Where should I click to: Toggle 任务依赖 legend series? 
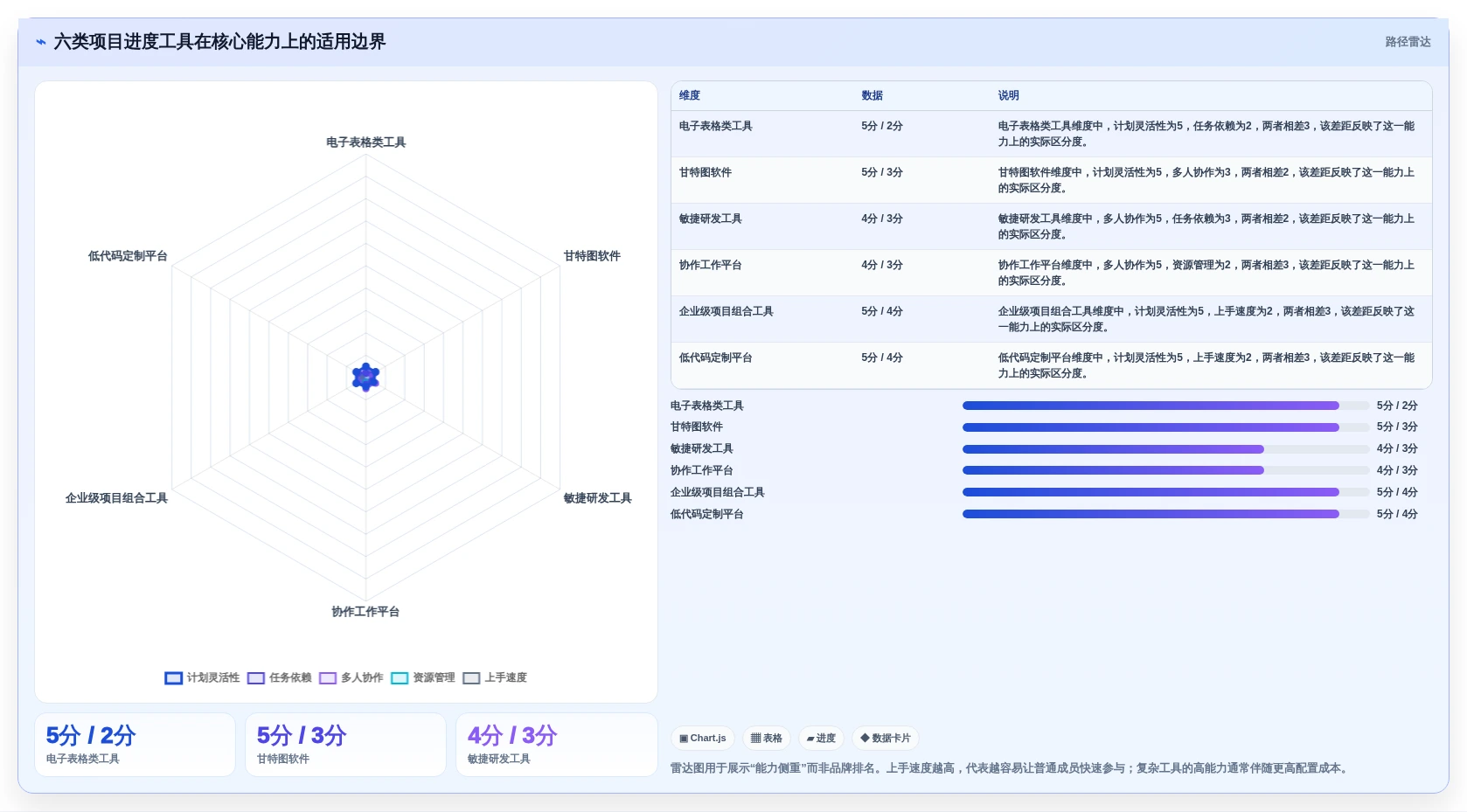pos(280,677)
